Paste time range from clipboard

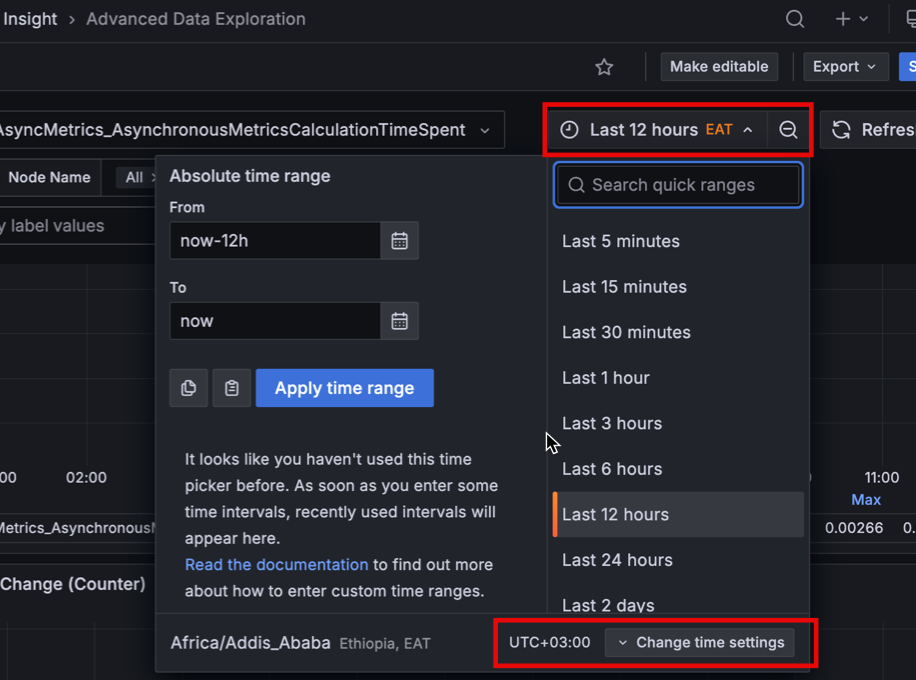[232, 388]
